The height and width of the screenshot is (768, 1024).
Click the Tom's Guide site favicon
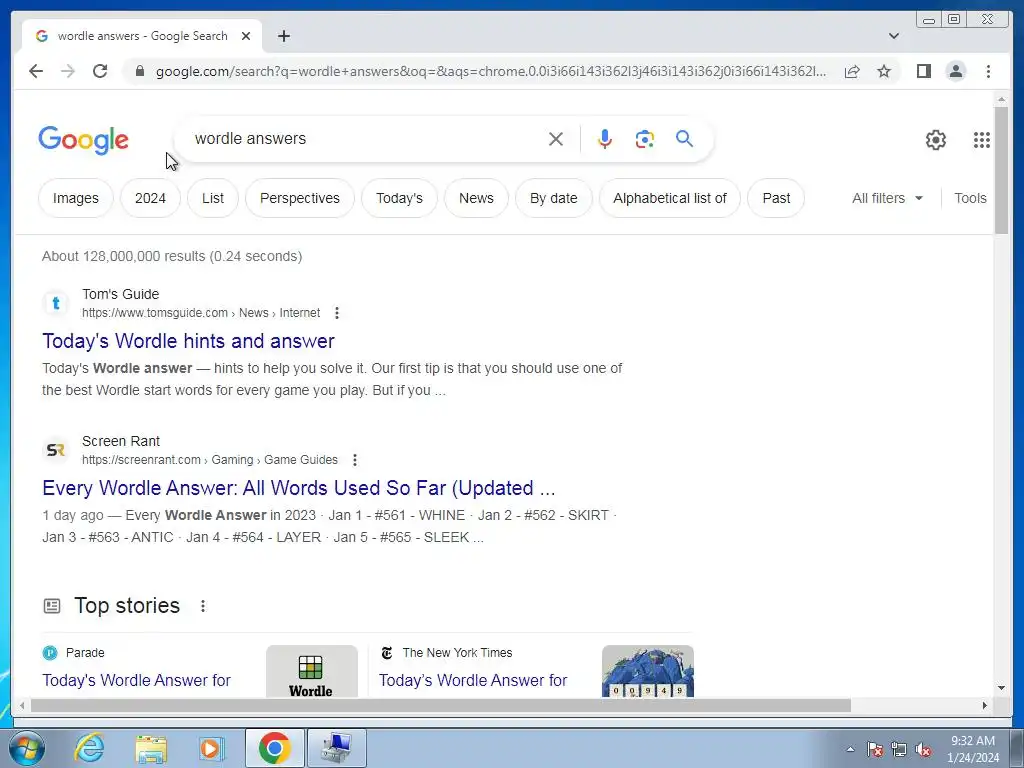click(56, 303)
